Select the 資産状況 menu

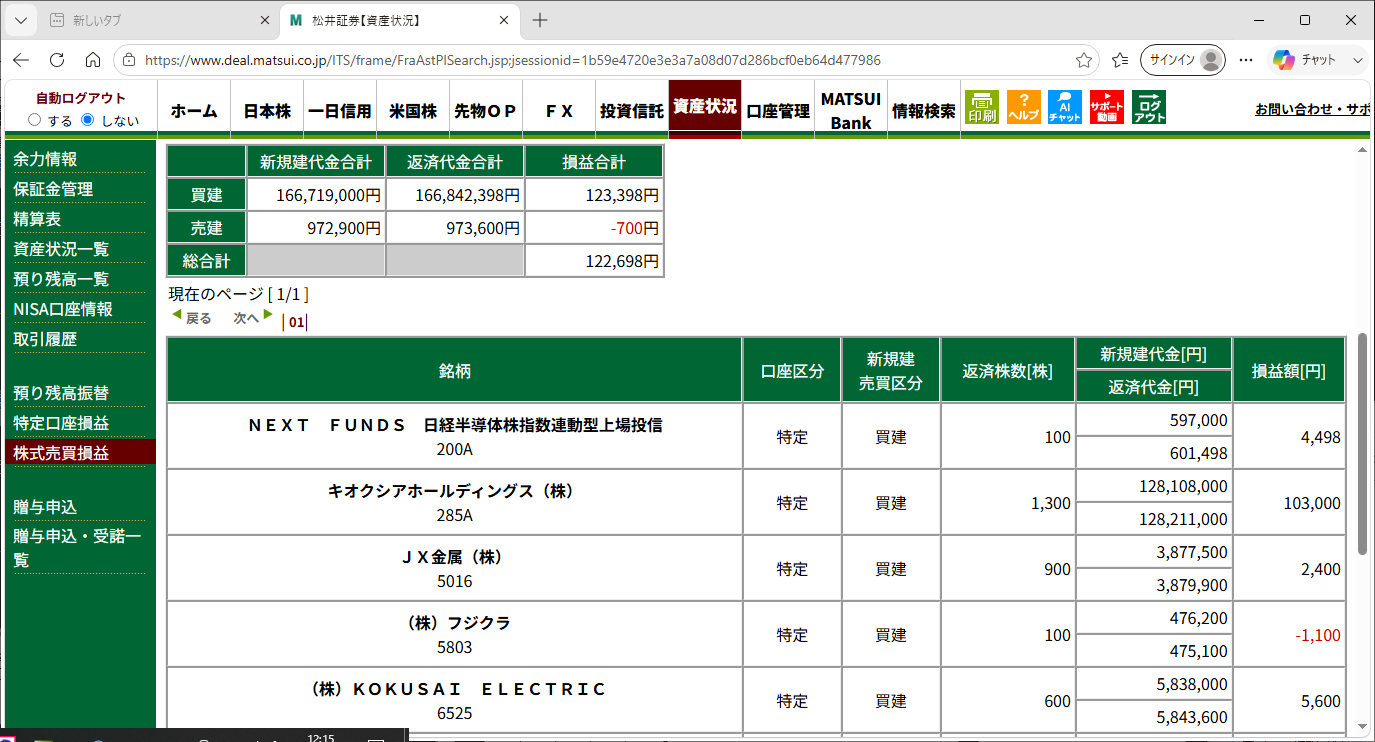705,107
